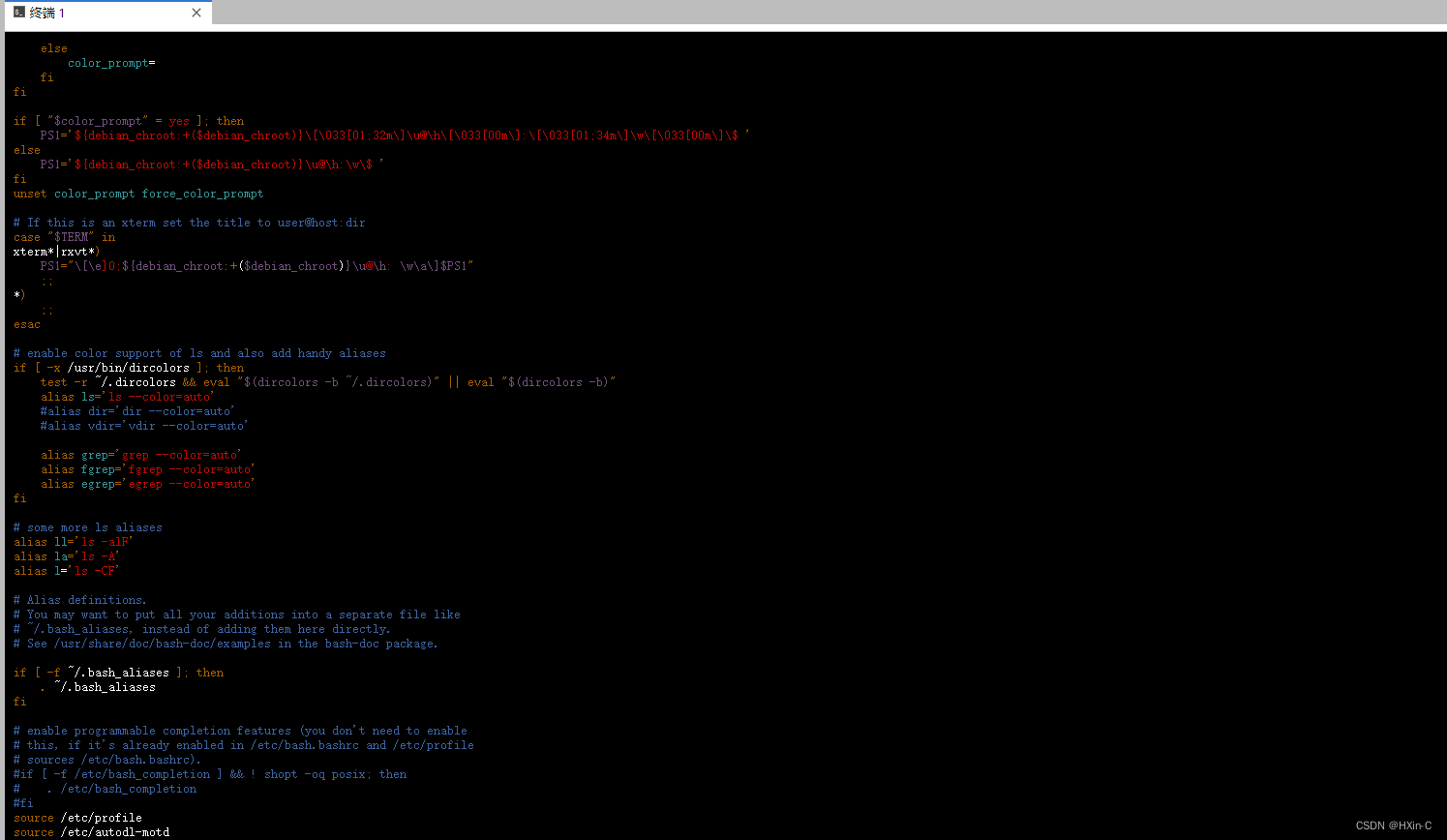Click the line 'if [ -x /usr/bin/dircolors ]; then'
The image size is (1447, 840).
click(129, 368)
